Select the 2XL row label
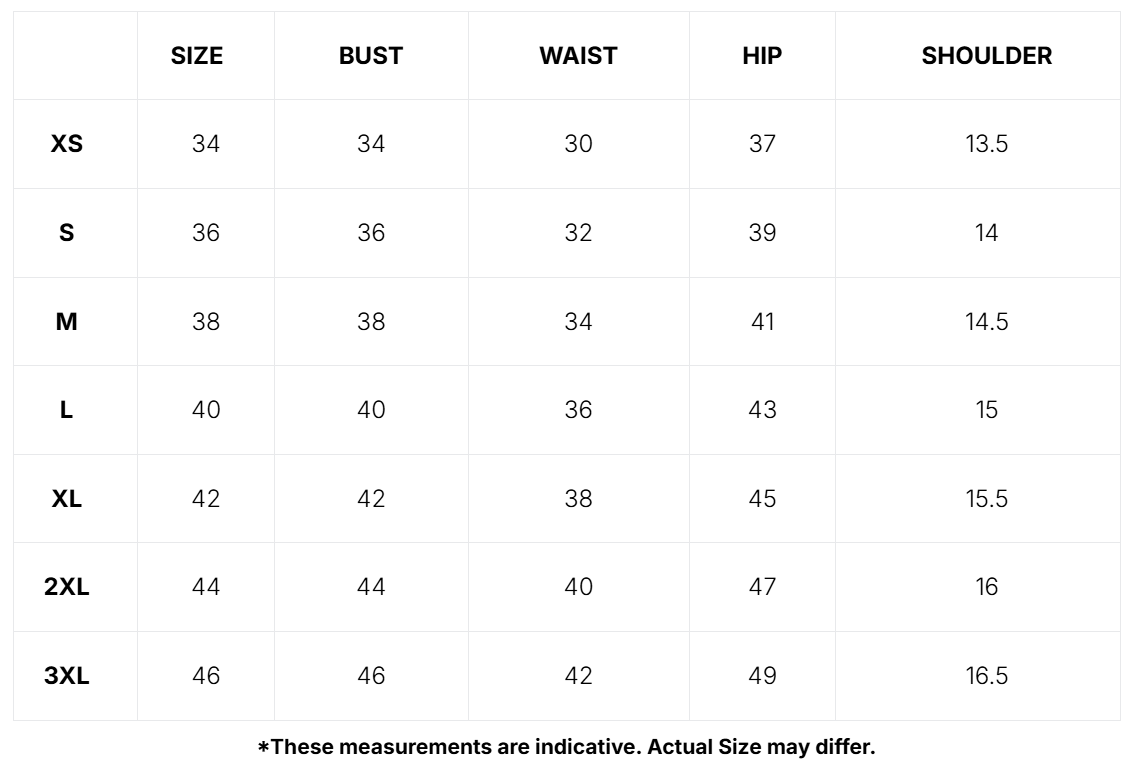 point(66,587)
